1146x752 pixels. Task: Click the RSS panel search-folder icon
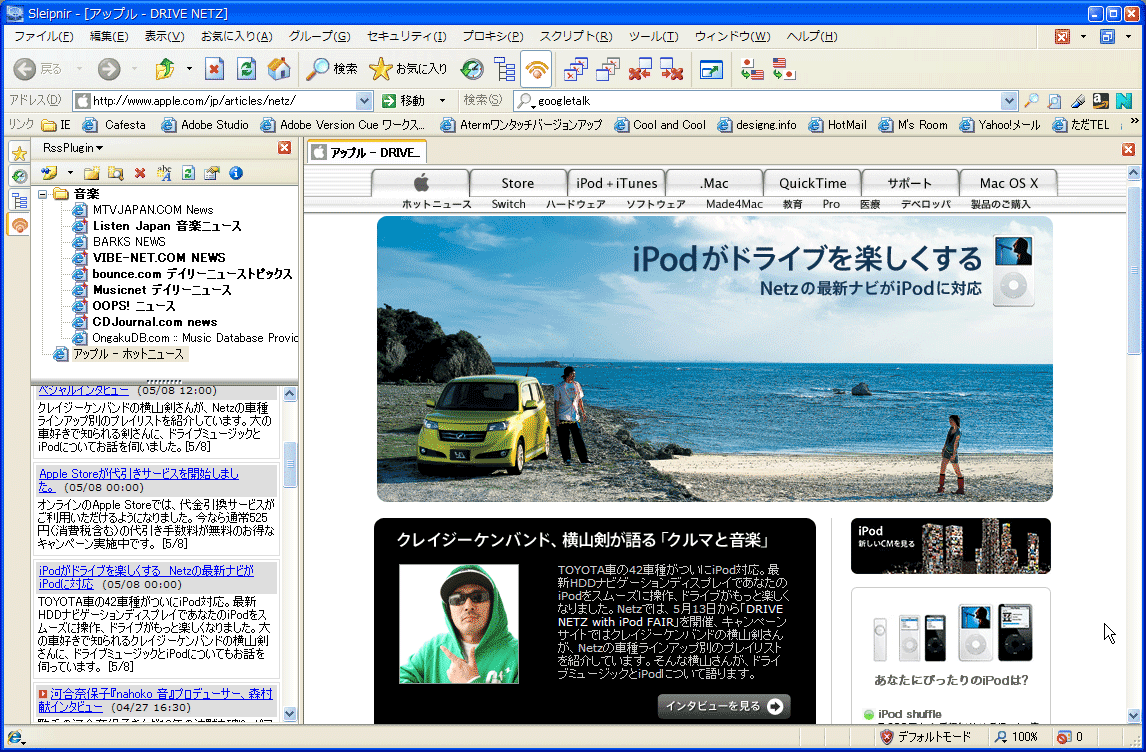click(115, 173)
